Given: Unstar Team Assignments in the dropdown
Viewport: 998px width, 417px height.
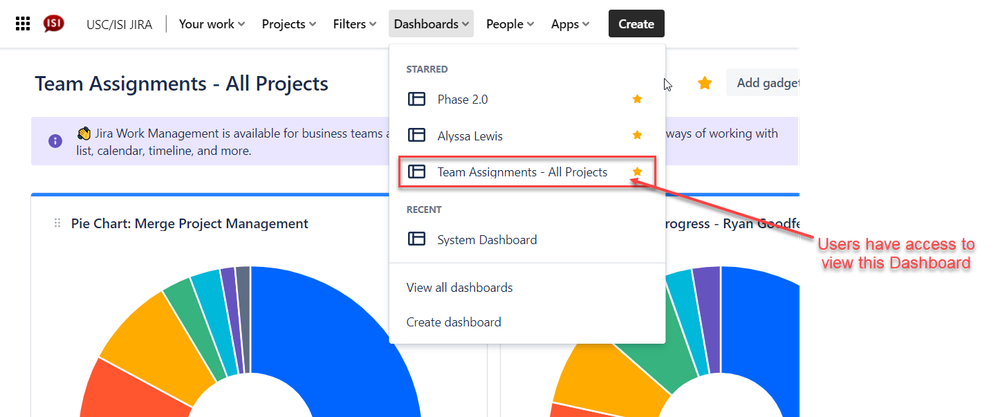Looking at the screenshot, I should click(637, 172).
